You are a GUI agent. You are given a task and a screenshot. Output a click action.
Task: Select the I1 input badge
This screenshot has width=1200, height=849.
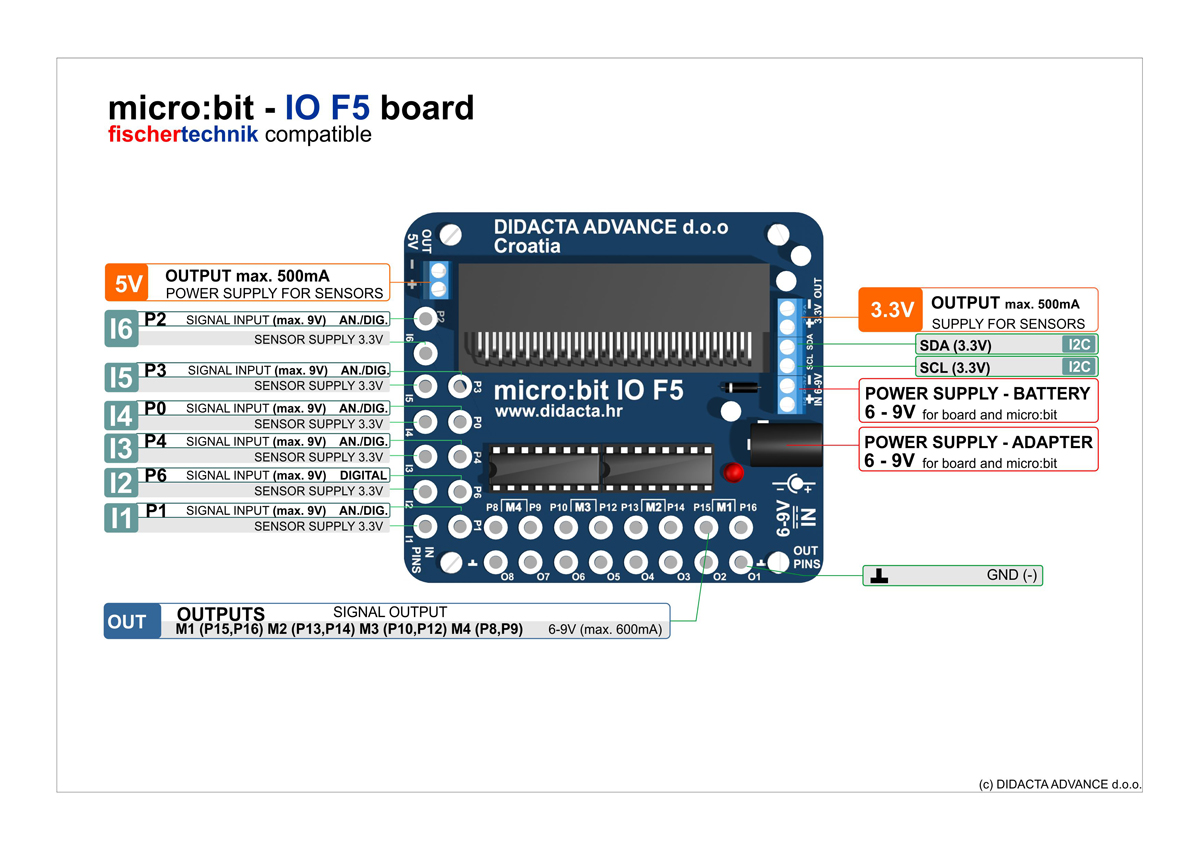(121, 518)
